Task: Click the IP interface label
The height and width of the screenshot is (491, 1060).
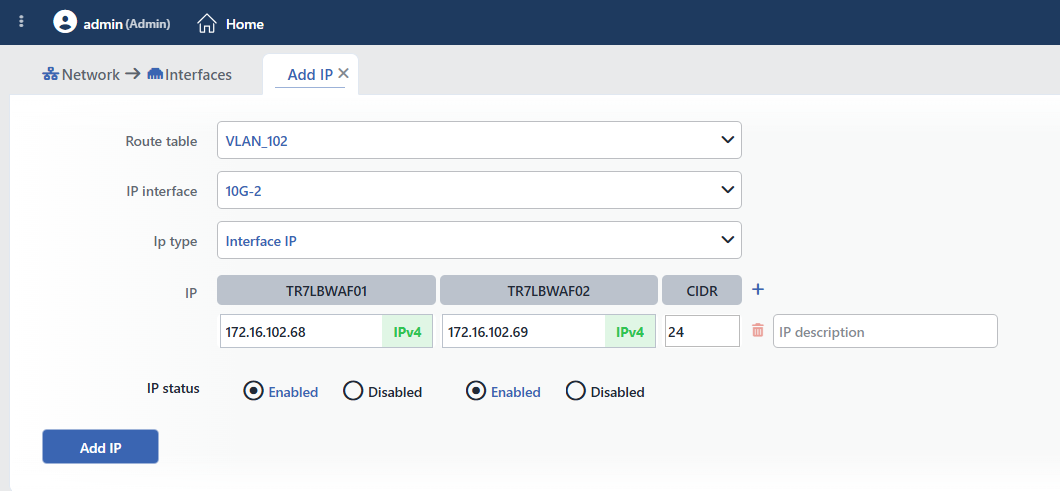Action: point(162,191)
